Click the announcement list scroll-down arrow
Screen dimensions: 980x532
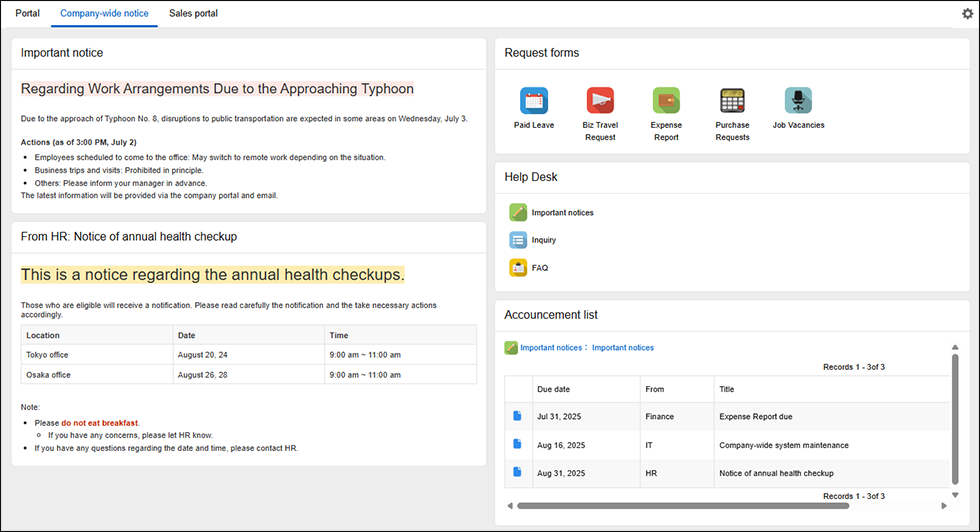coord(955,495)
